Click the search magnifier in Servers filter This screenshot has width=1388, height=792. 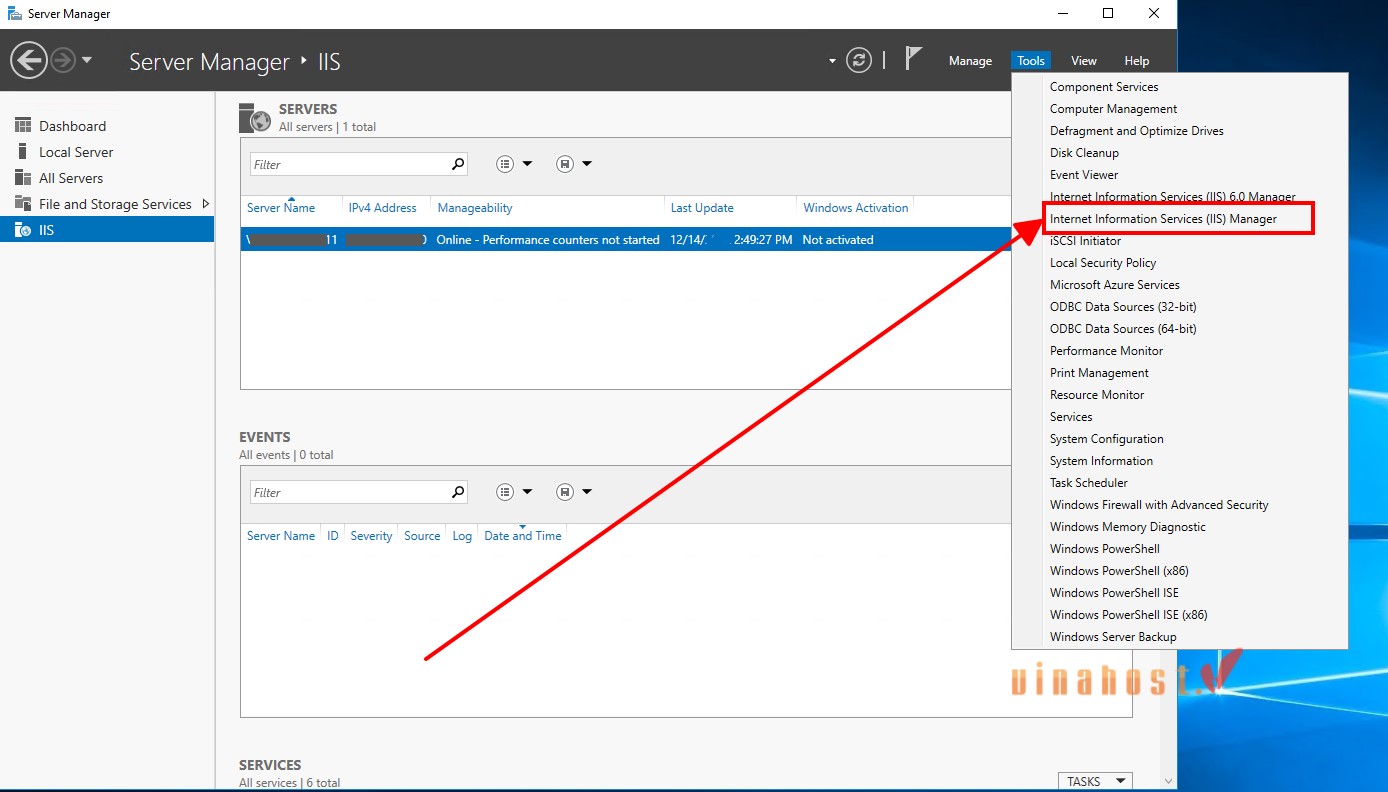click(x=458, y=164)
